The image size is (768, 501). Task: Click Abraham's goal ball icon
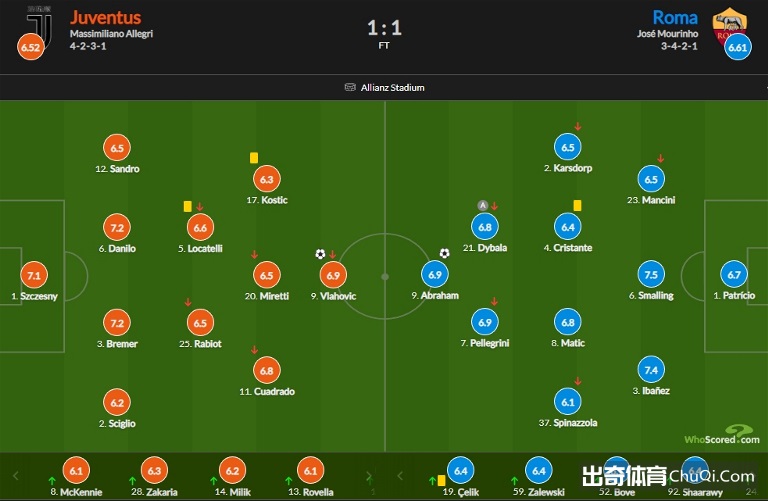click(444, 253)
